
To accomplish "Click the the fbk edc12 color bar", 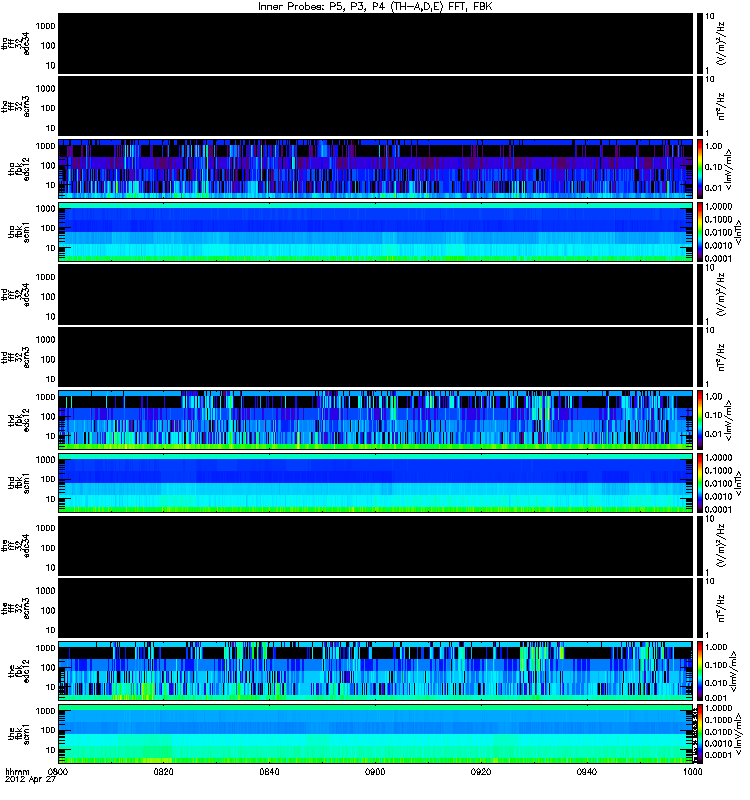I will pos(699,670).
